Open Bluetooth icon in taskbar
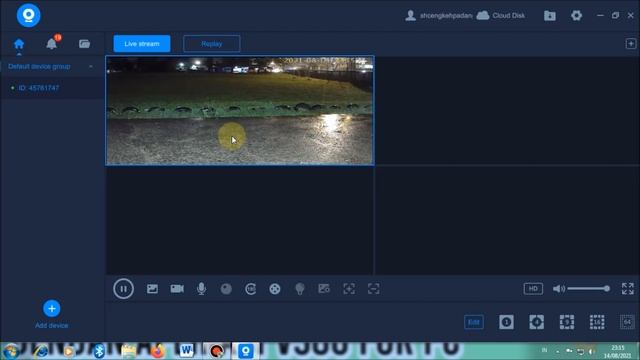Screen dimensions: 640x360 [99, 351]
